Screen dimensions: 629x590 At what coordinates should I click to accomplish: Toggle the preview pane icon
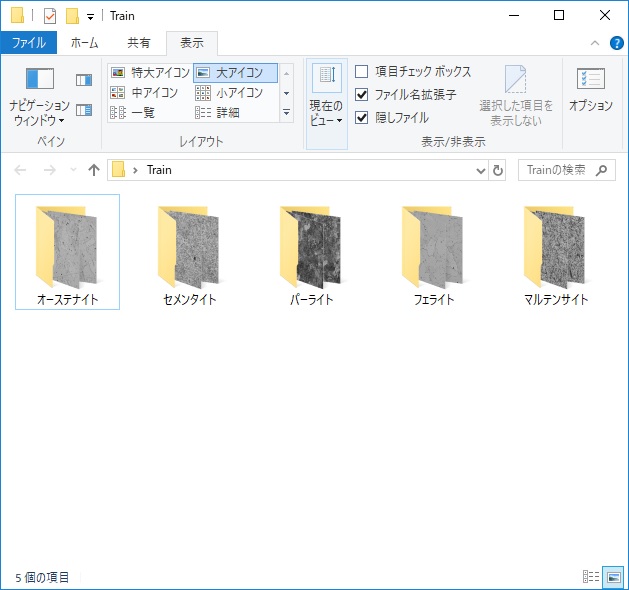(84, 80)
